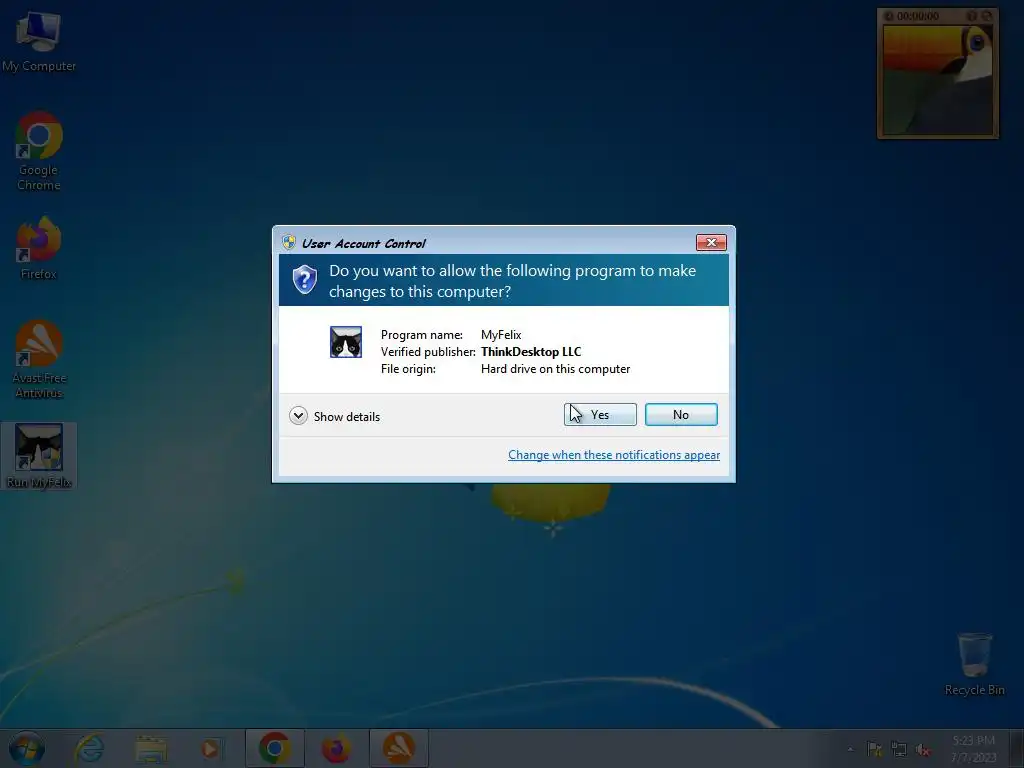Close the User Account Control dialog
Screen dimensions: 1024x768
711,243
